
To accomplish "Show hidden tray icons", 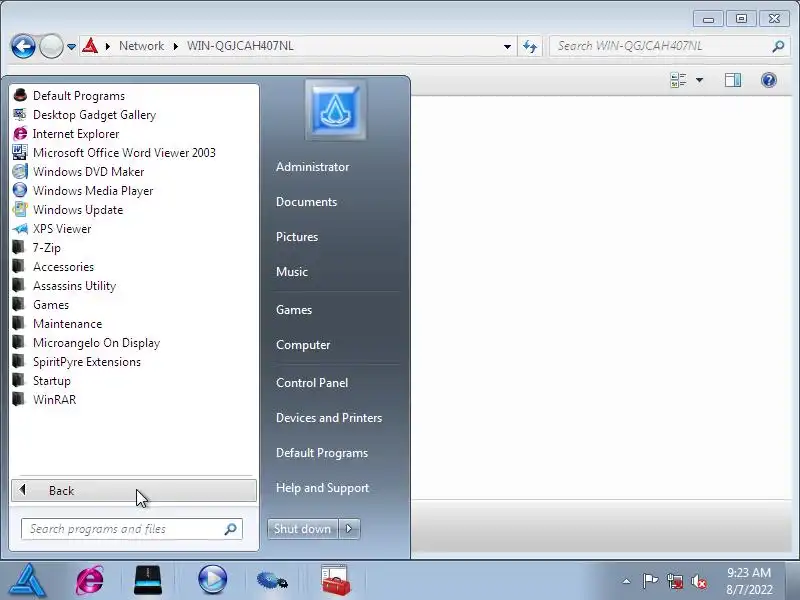I will (627, 581).
